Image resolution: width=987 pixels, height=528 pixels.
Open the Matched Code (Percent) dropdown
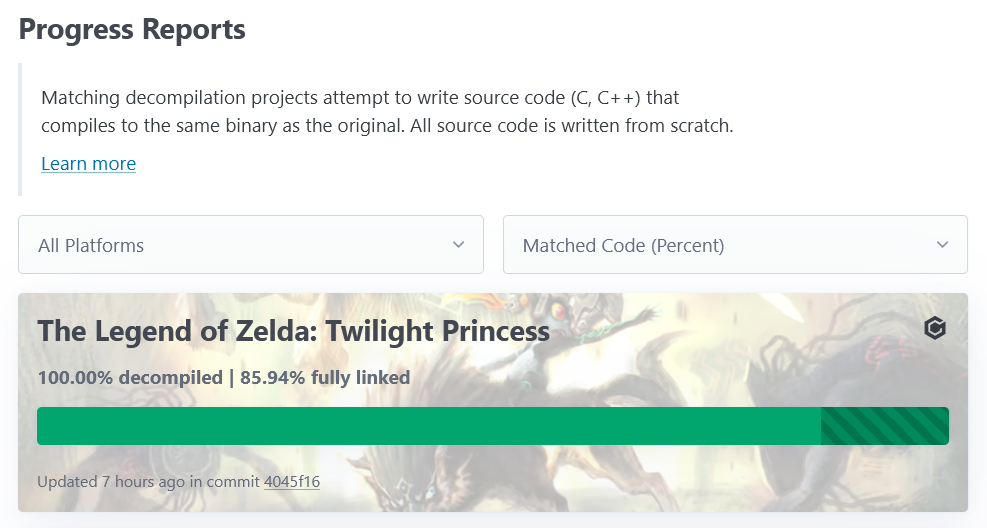(x=734, y=245)
